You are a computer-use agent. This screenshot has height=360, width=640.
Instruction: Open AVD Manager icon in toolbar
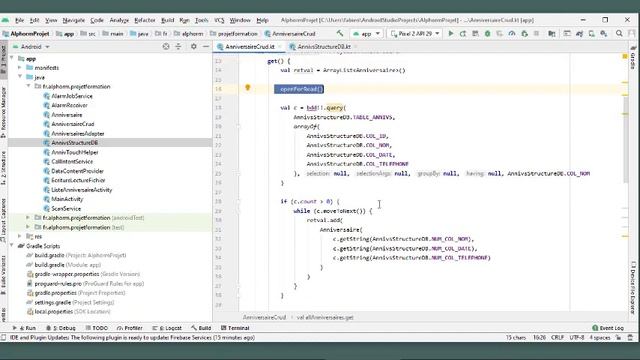tap(591, 33)
